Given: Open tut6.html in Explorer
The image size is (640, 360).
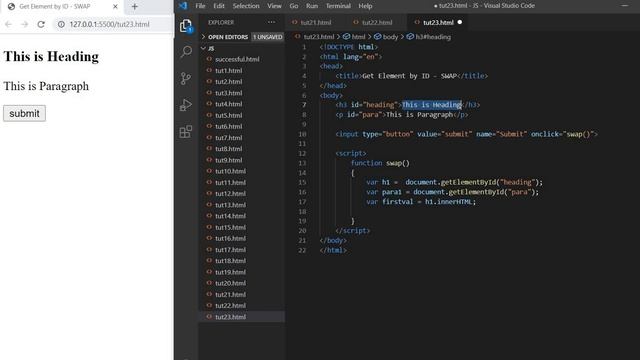Looking at the screenshot, I should tap(242, 127).
